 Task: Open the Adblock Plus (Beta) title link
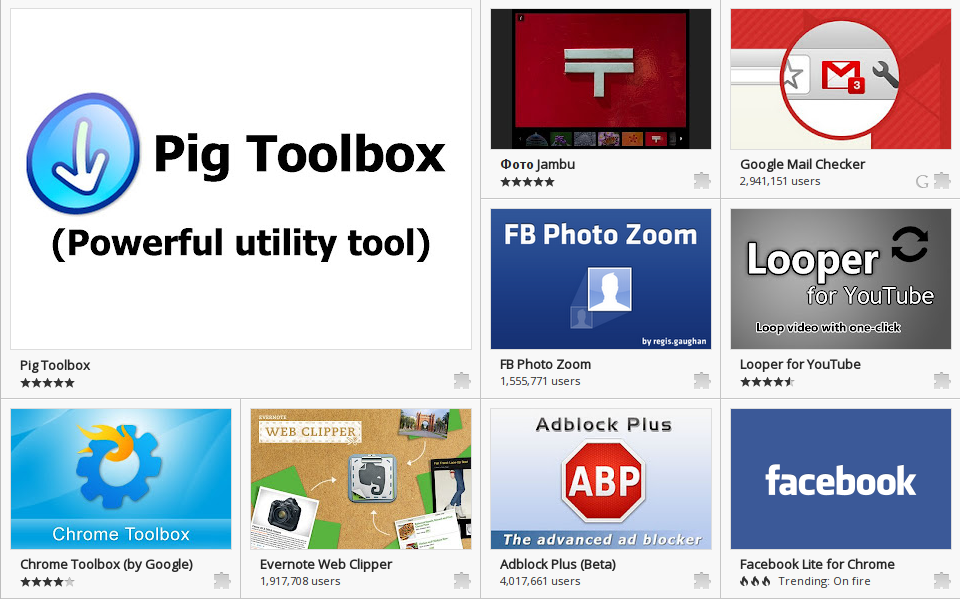point(557,564)
